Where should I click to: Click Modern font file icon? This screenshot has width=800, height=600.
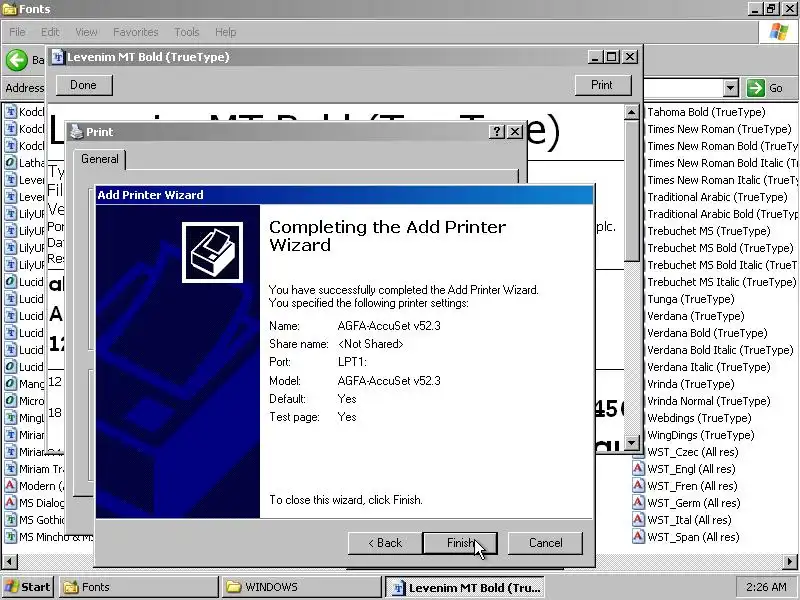[x=10, y=485]
